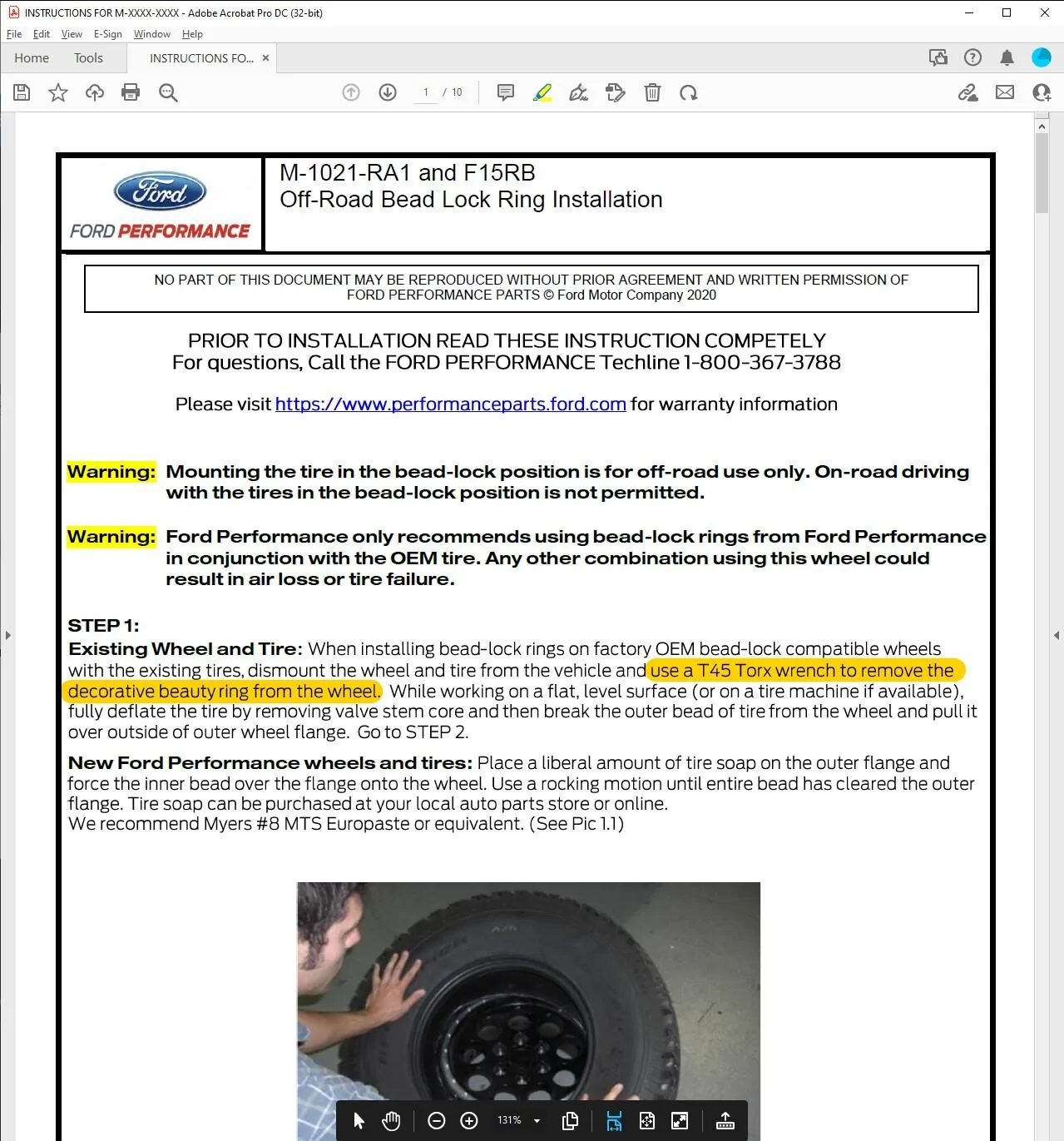Screen dimensions: 1064x1141
Task: Send file by email envelope icon
Action: (x=1005, y=92)
